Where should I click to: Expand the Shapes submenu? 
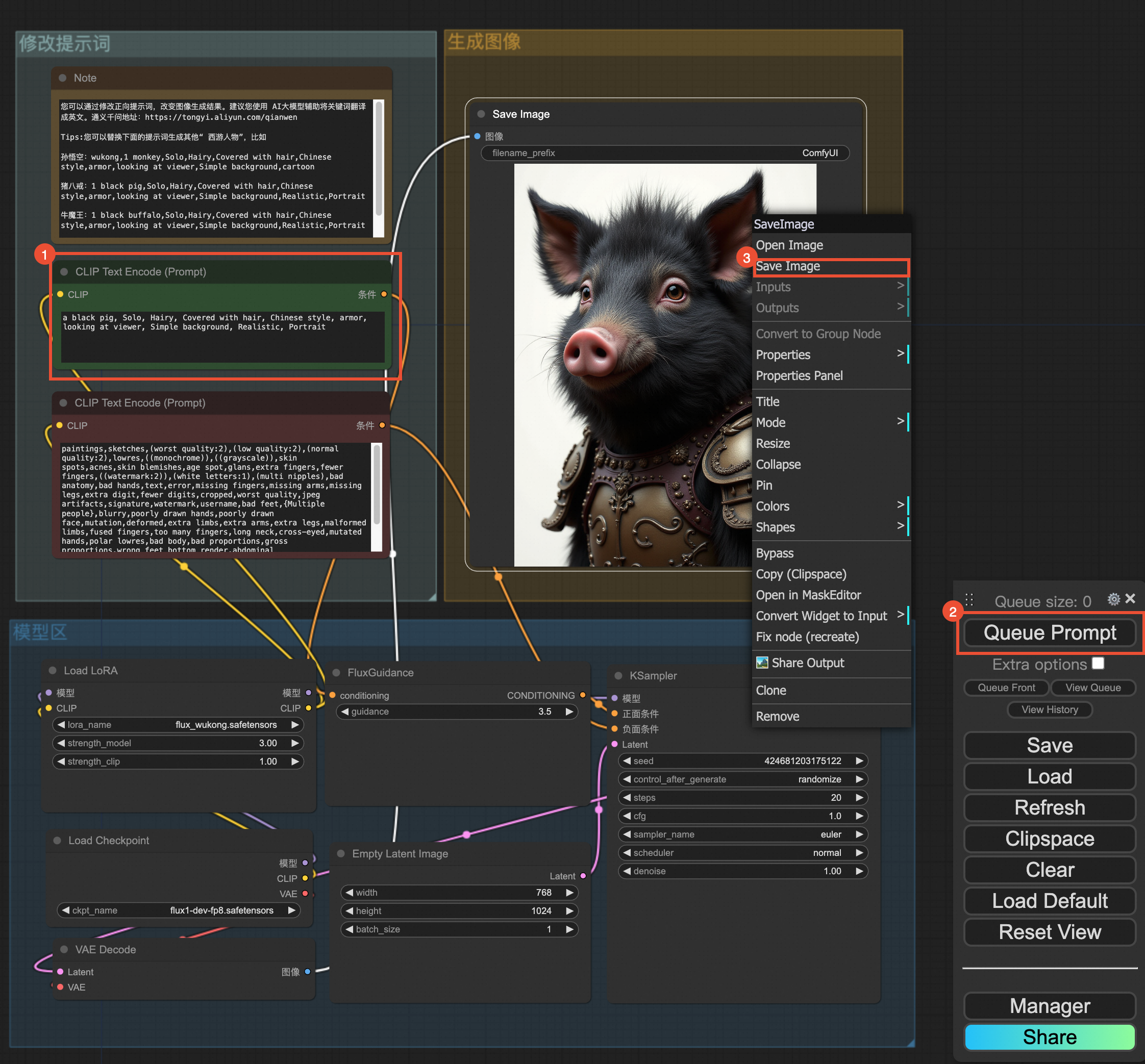[x=831, y=527]
